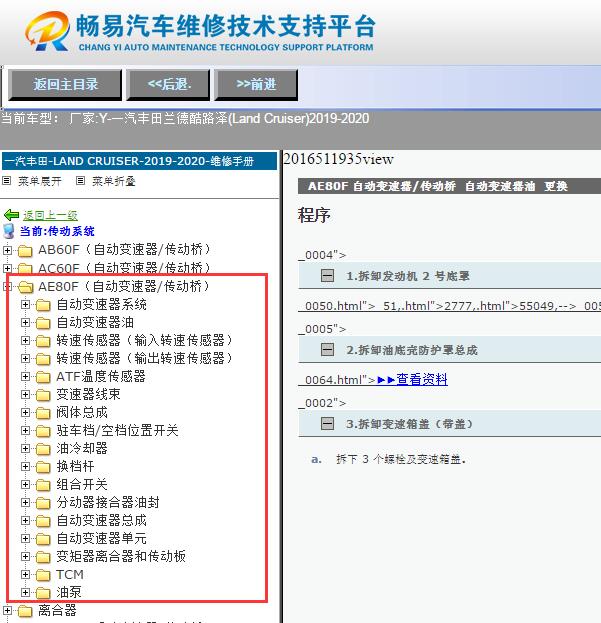Click the 阀体总成 folder icon
The image size is (601, 623).
[x=43, y=413]
